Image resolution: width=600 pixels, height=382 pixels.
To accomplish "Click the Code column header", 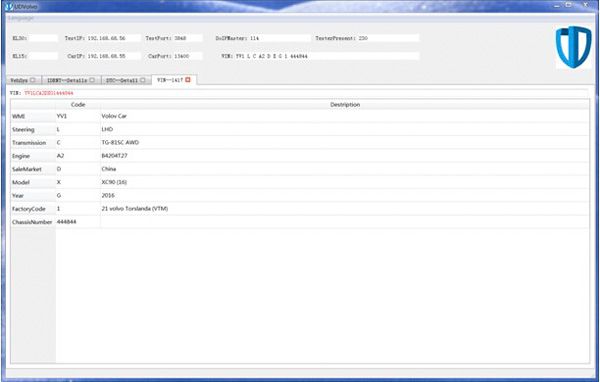I will (x=78, y=104).
